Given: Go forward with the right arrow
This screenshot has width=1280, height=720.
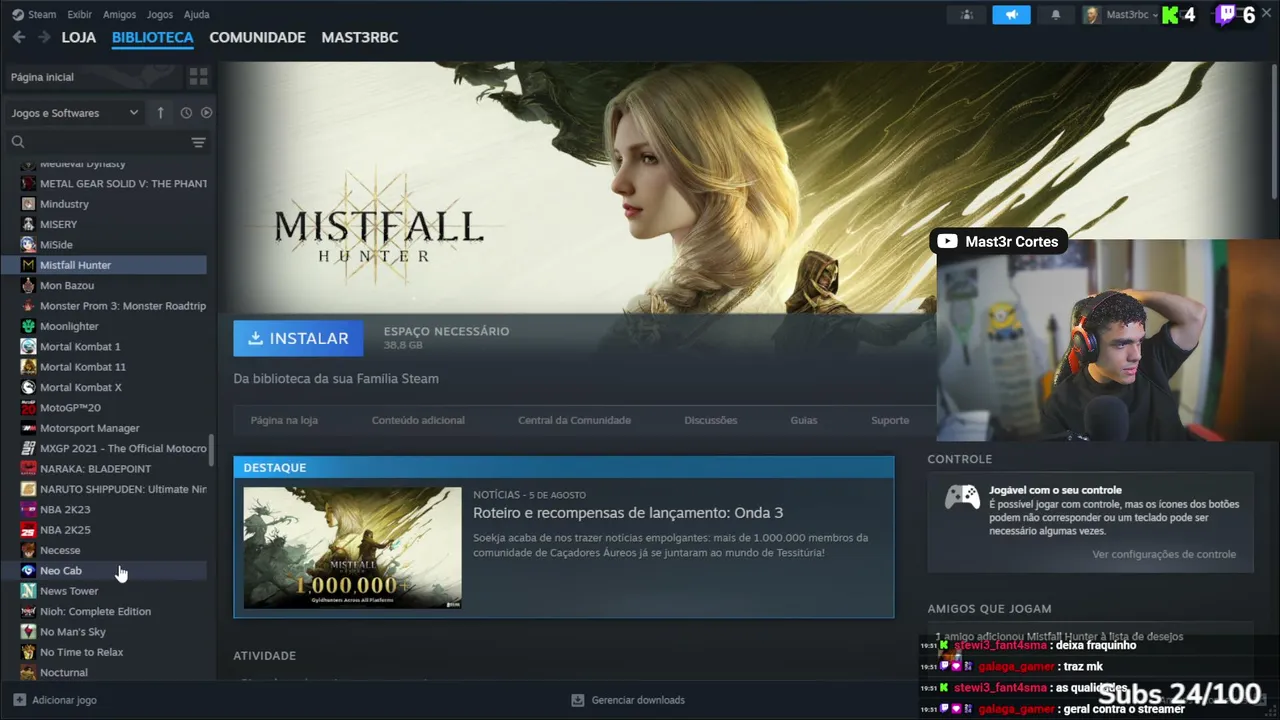Looking at the screenshot, I should (x=44, y=37).
